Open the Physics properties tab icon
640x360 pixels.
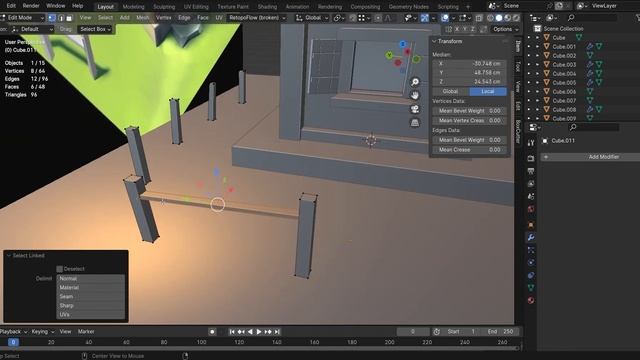531,262
